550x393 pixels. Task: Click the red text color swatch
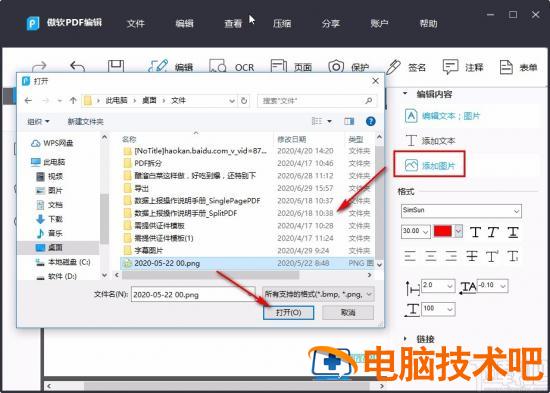coord(443,231)
